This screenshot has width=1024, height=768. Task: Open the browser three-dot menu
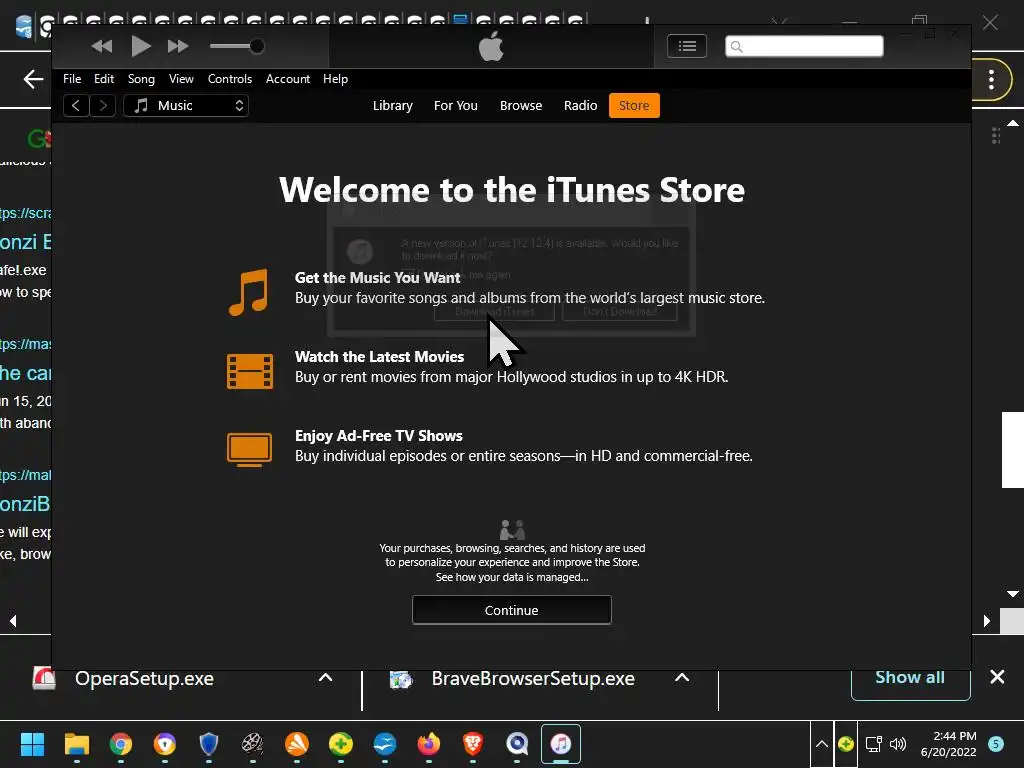coord(991,80)
